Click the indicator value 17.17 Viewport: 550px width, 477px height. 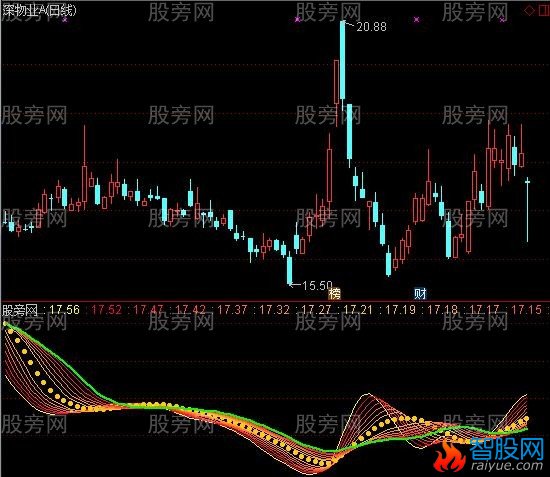coord(484,310)
